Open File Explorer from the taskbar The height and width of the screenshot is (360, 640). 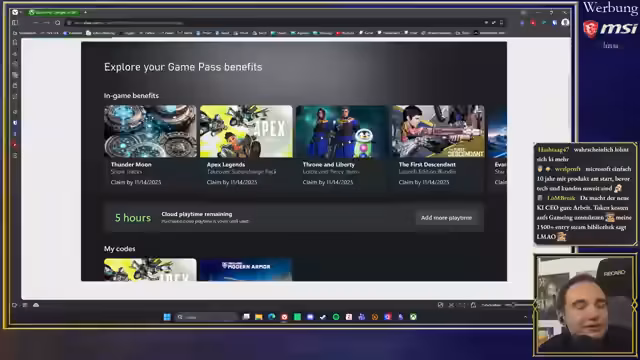[x=259, y=317]
